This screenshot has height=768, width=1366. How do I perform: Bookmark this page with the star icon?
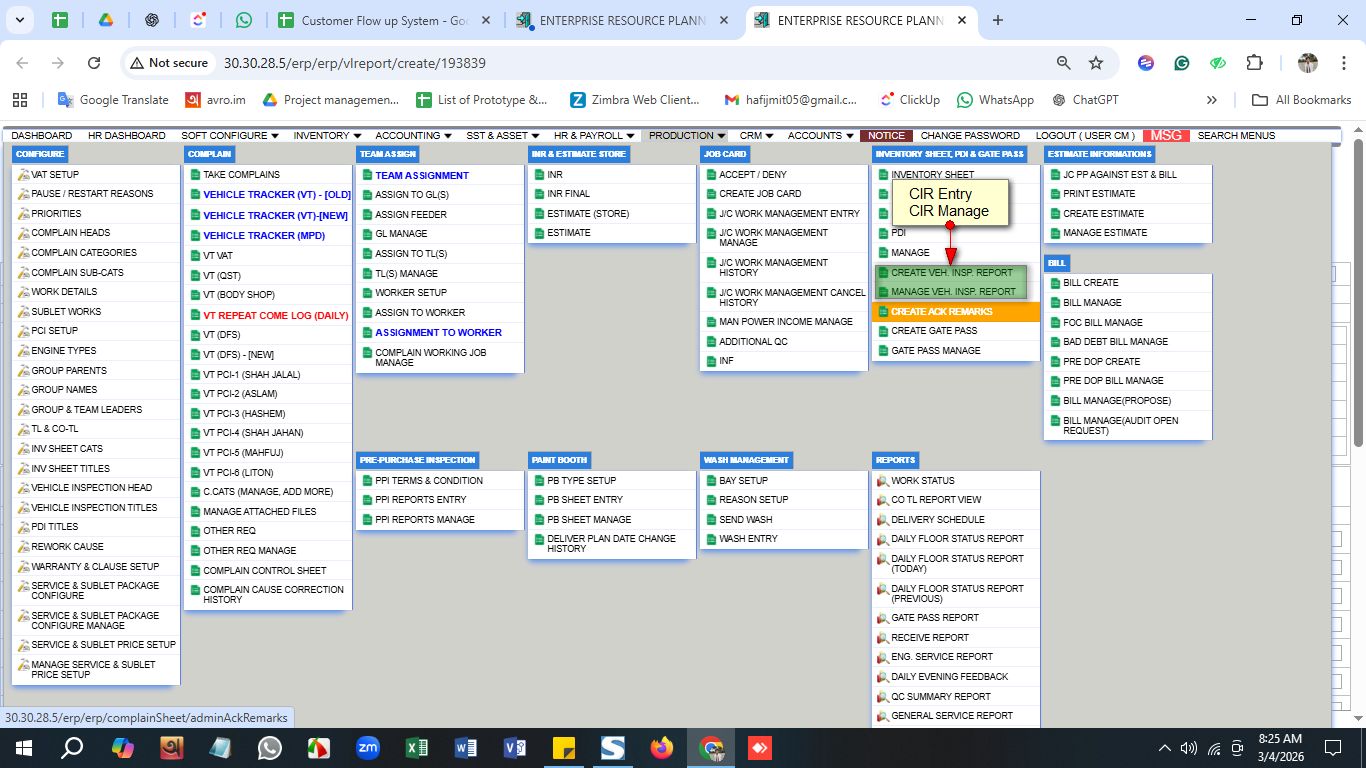(x=1096, y=63)
